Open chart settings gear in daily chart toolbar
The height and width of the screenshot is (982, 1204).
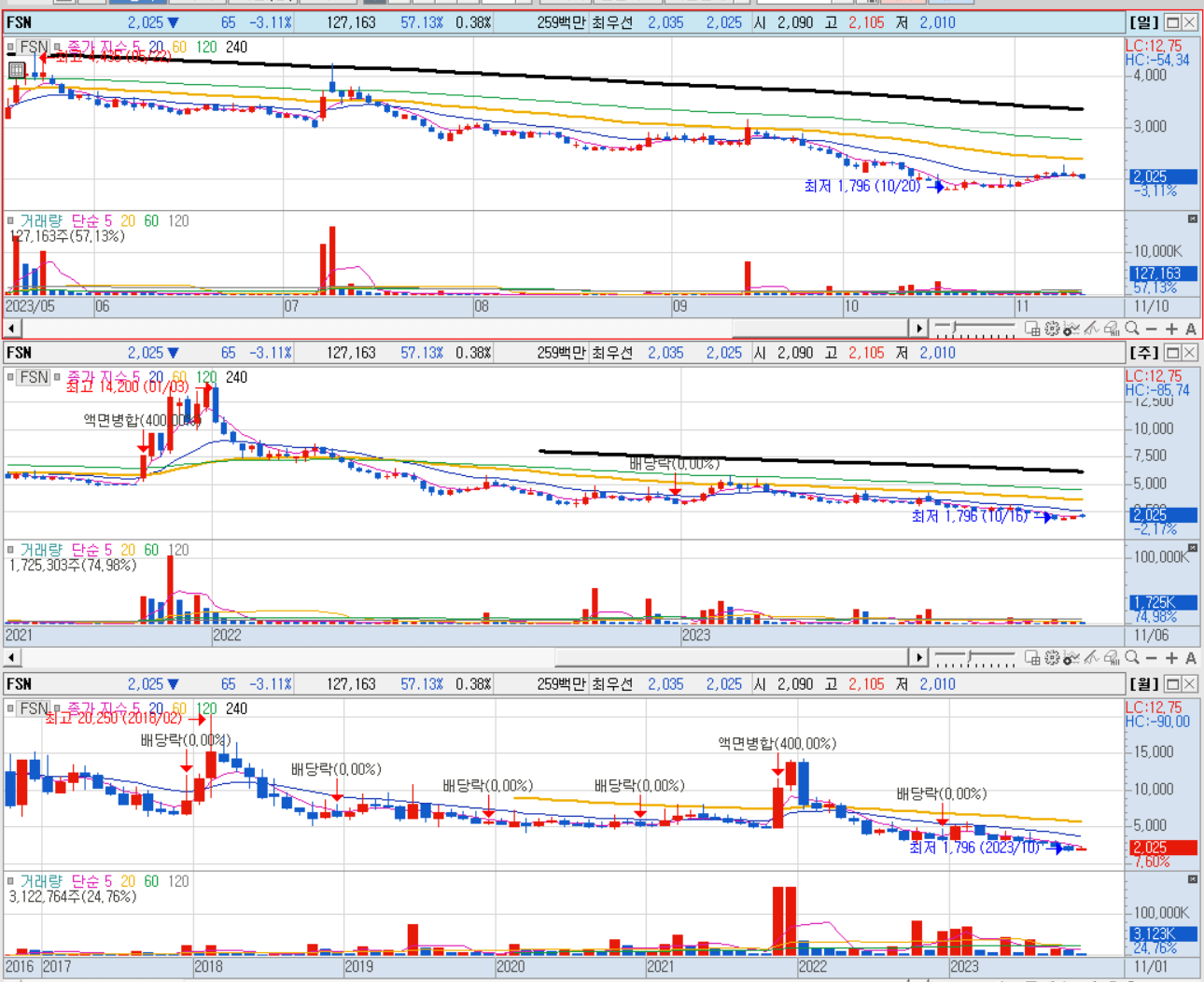pyautogui.click(x=1052, y=329)
